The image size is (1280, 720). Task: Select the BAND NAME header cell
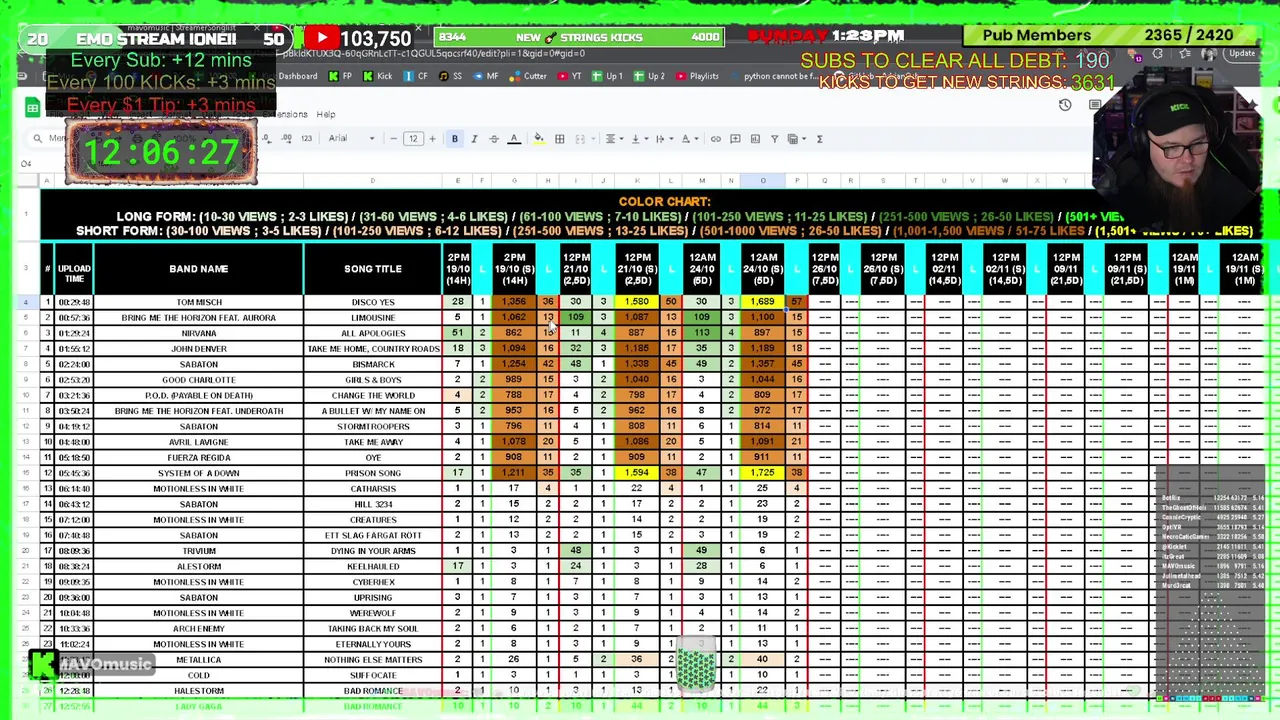[198, 269]
